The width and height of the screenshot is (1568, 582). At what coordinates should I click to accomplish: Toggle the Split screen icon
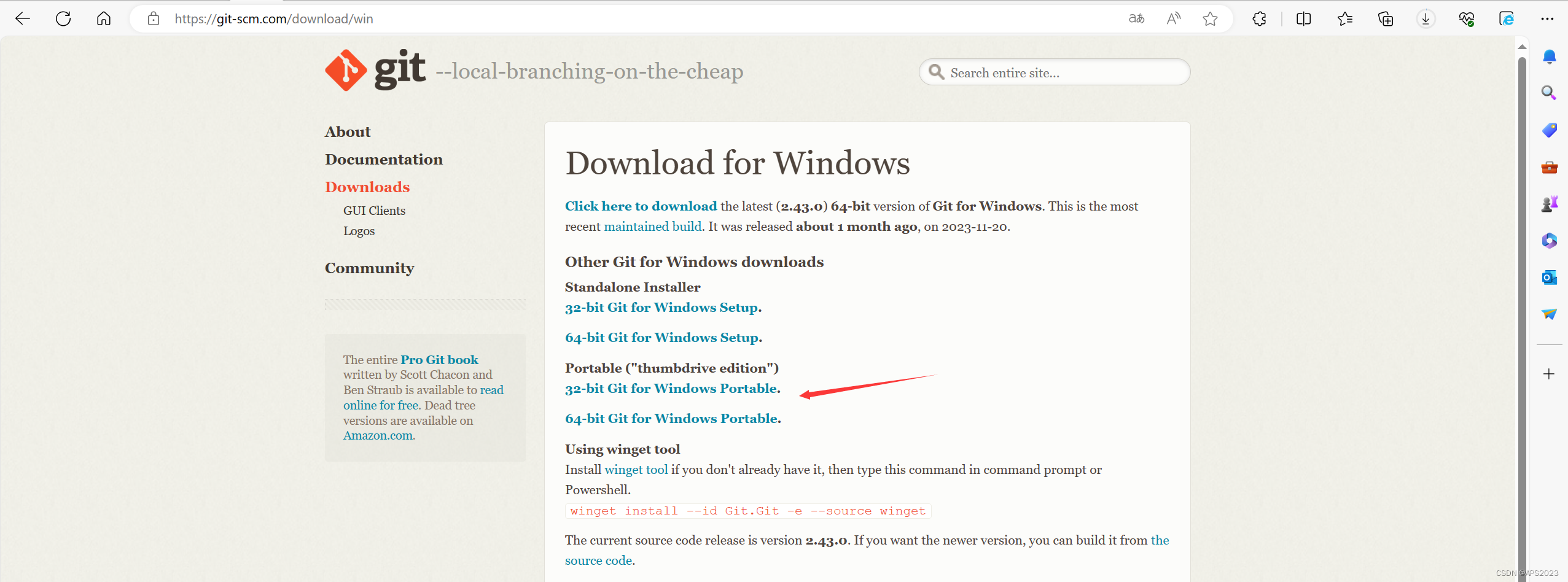(1303, 18)
